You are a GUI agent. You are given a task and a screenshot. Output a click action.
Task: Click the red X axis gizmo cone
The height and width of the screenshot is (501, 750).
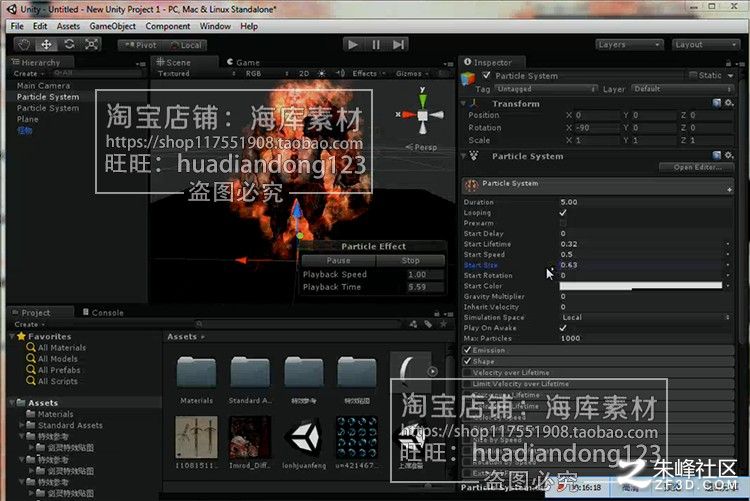[x=408, y=115]
